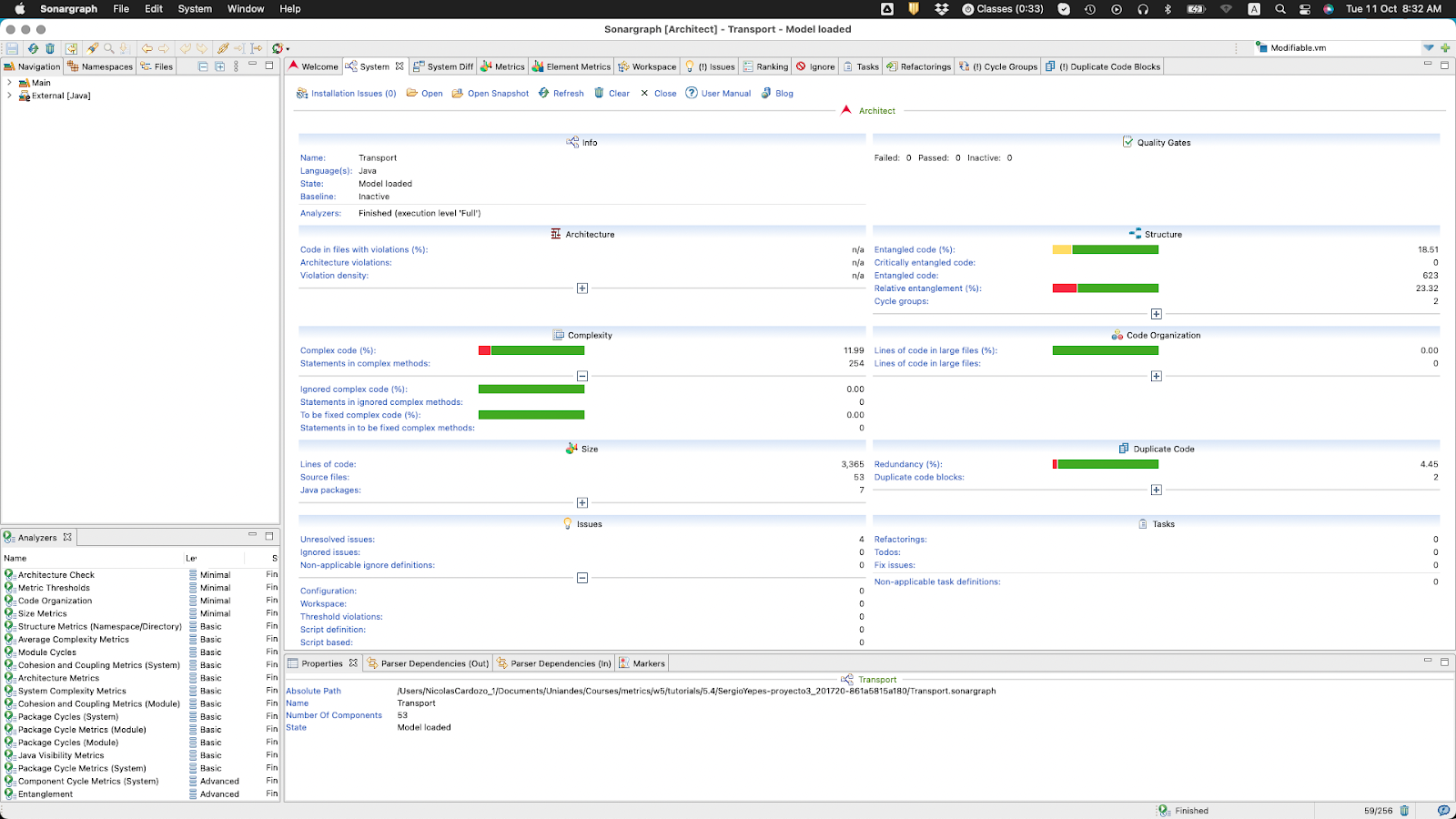Click the Forward arrow in toolbar

164,48
